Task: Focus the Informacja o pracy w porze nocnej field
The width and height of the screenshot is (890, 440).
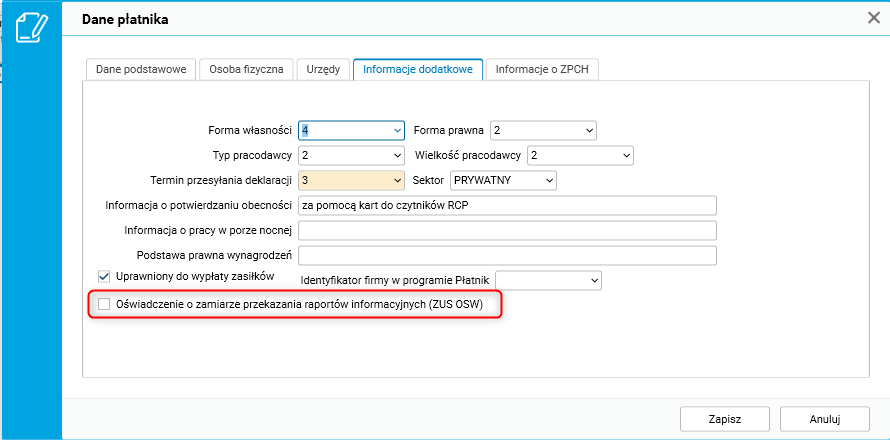Action: (507, 230)
